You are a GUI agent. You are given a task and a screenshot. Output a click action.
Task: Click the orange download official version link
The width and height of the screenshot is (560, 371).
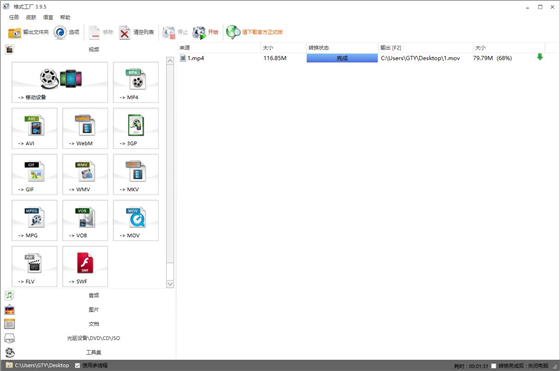point(262,32)
